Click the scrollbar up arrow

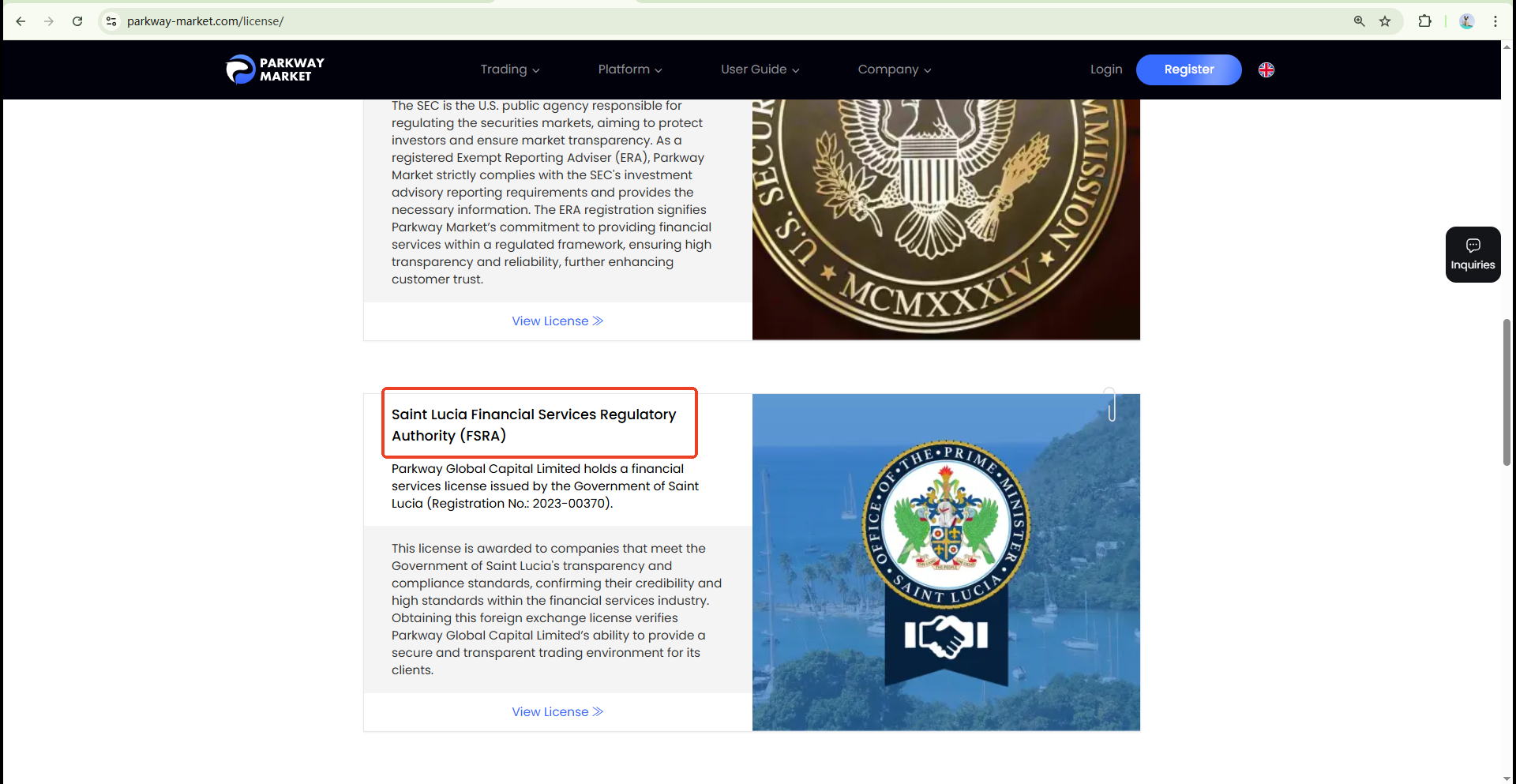(x=1507, y=47)
